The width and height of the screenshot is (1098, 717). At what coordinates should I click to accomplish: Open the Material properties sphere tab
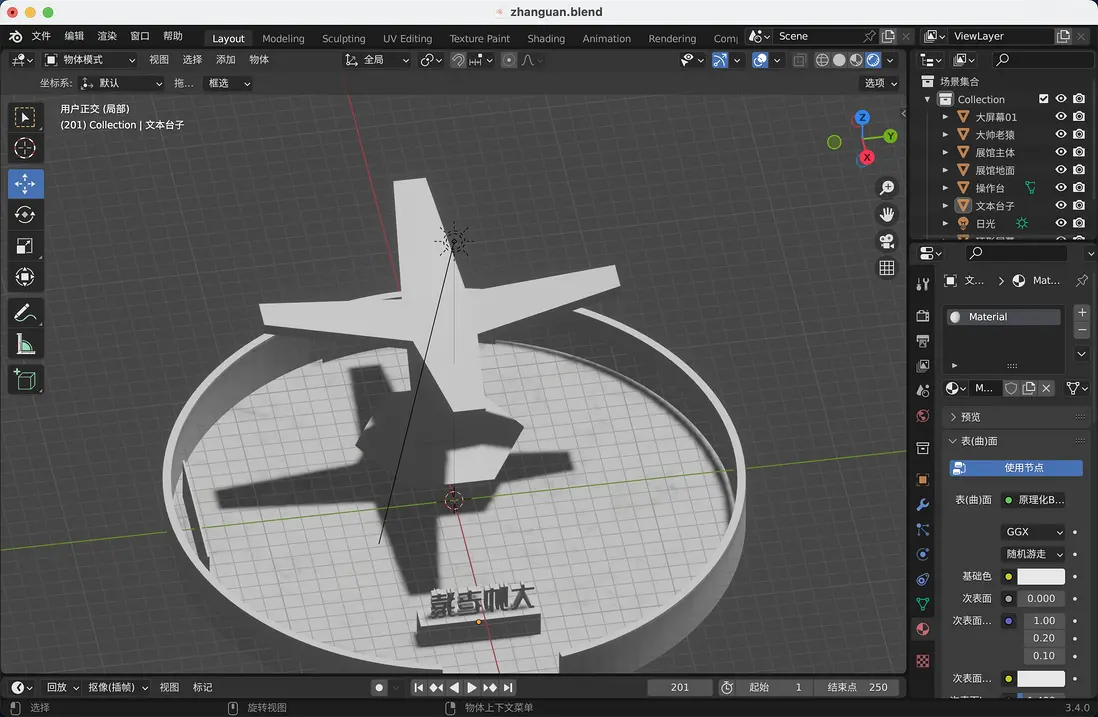[x=922, y=629]
